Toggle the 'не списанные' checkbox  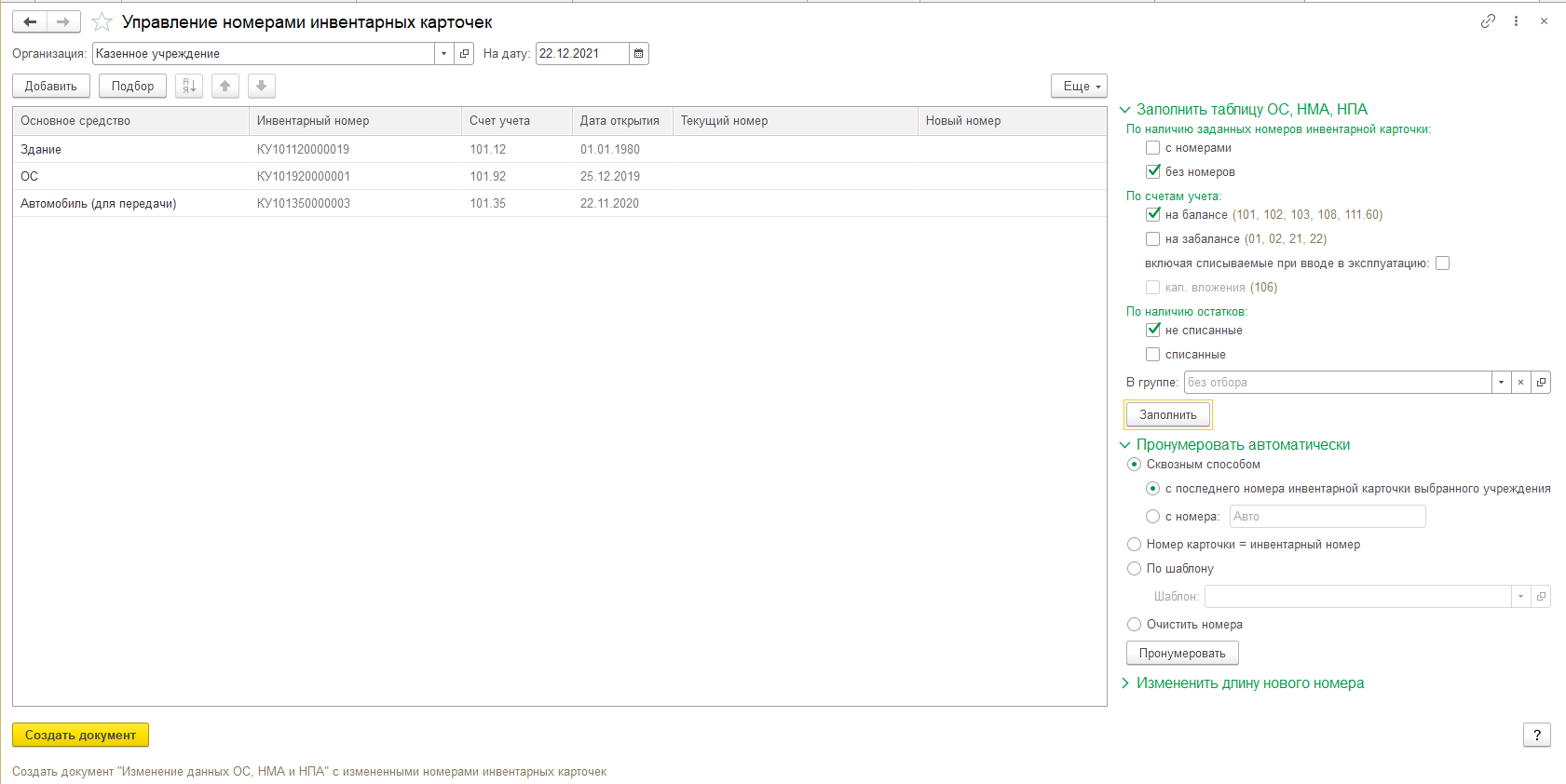pos(1153,330)
